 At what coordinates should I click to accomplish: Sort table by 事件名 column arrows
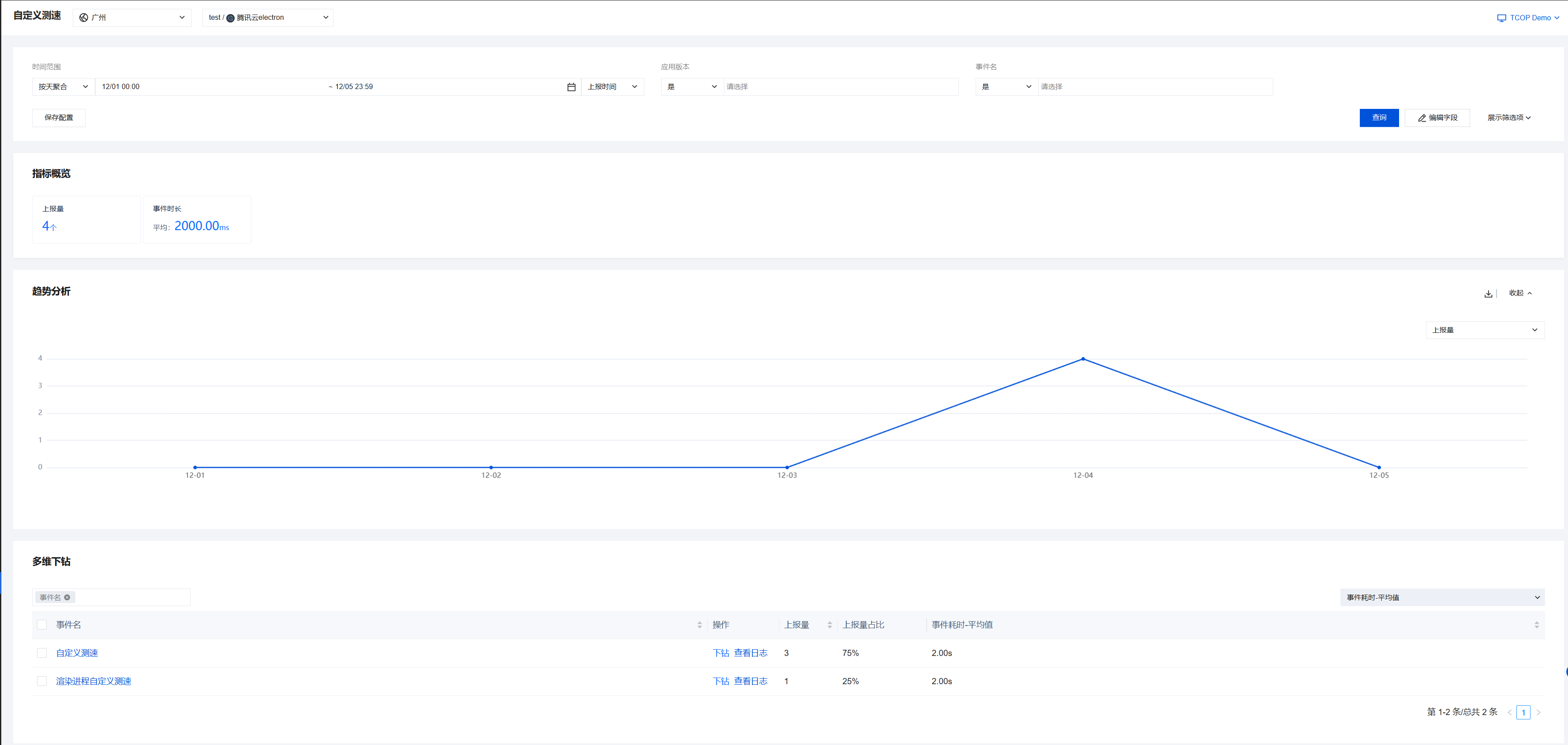[x=700, y=625]
